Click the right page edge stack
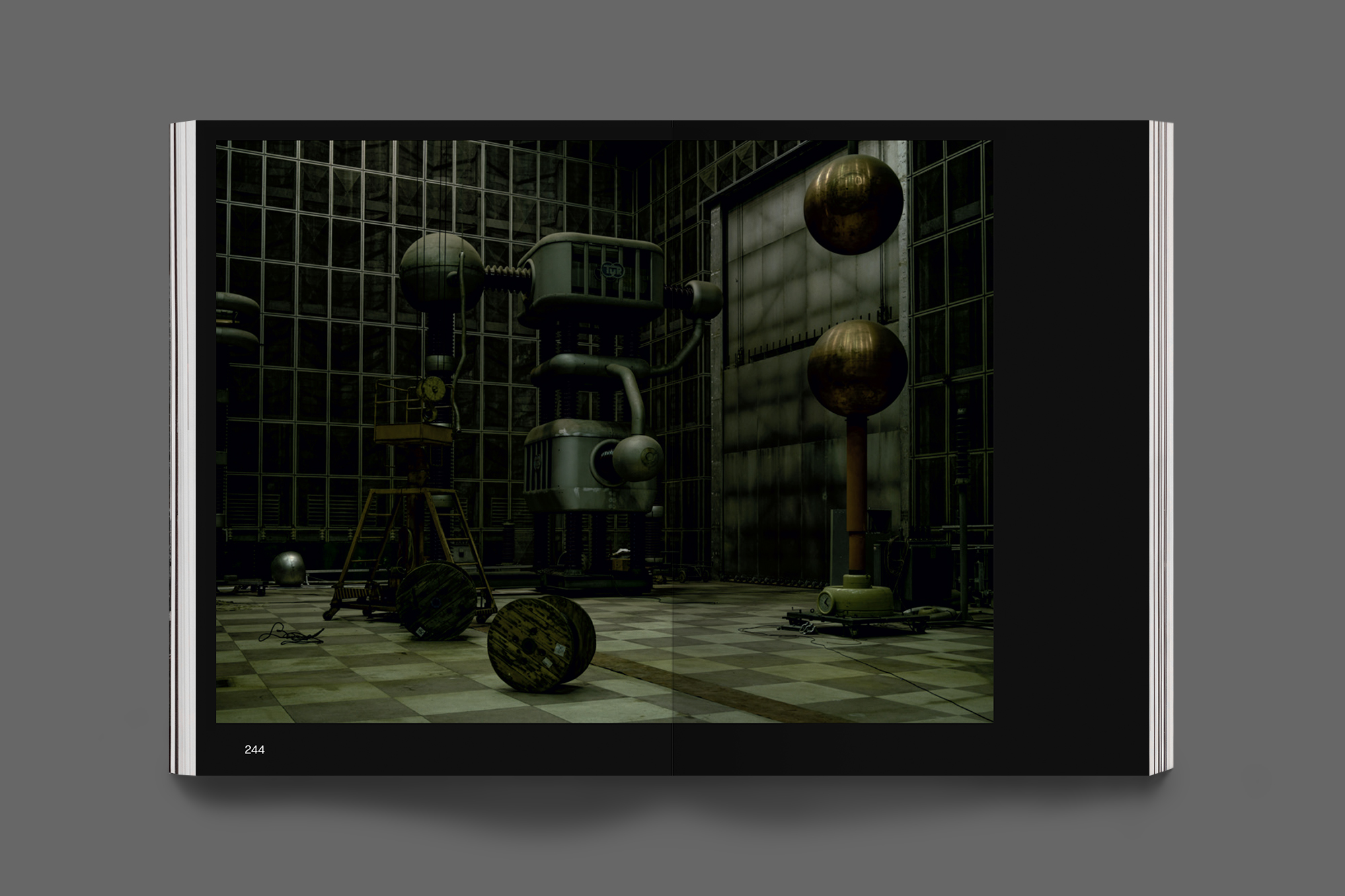The image size is (1345, 896). (1161, 447)
